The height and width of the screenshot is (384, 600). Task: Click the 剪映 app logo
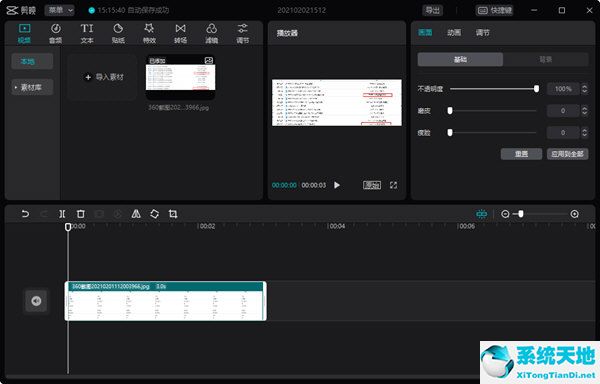(x=21, y=10)
